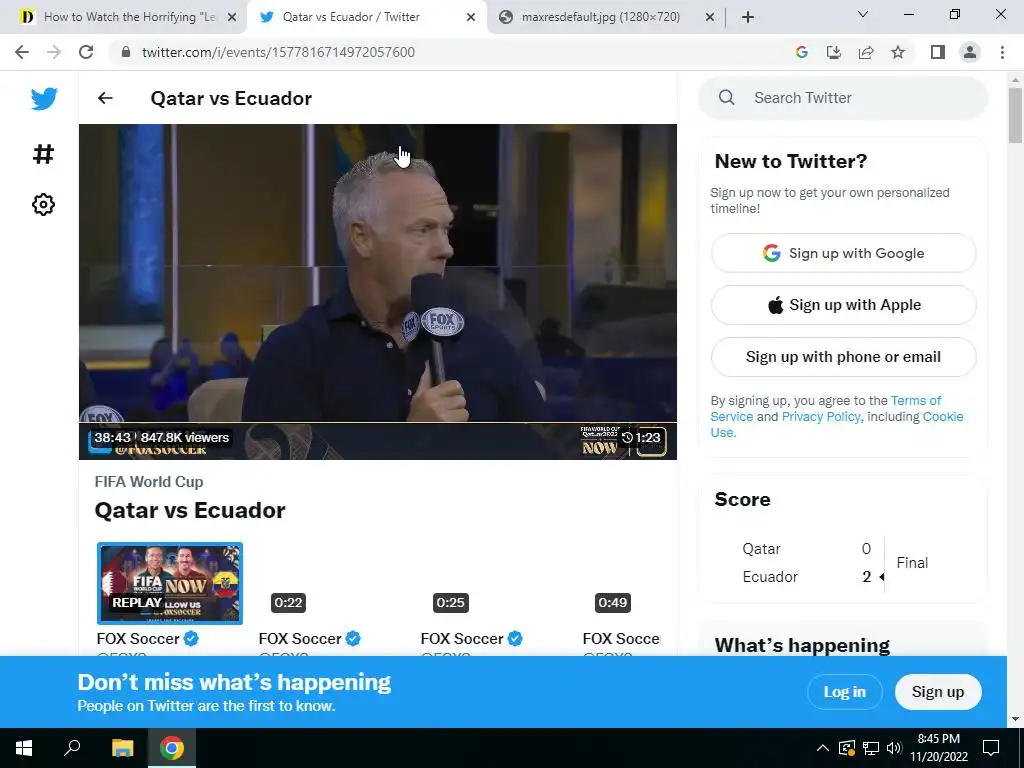Click the magnifier icon in Search Twitter
Screen dimensions: 1024x768
(726, 97)
